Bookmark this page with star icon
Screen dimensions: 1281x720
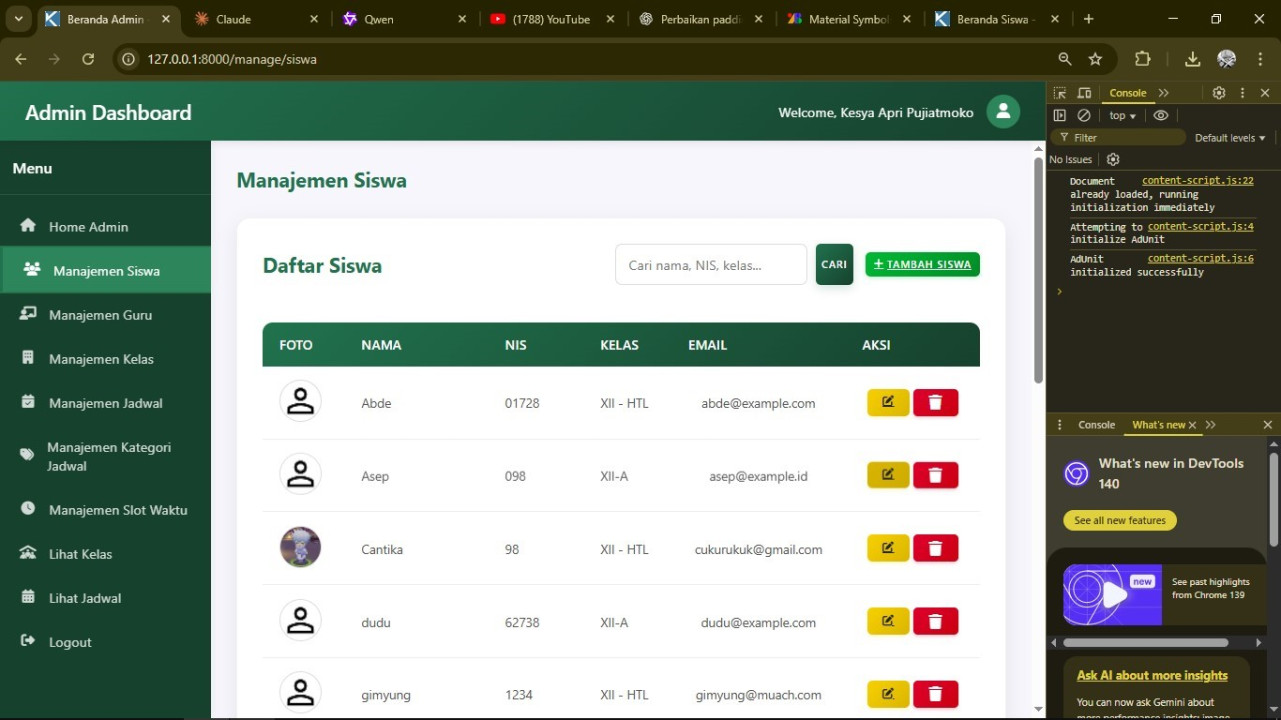tap(1095, 59)
